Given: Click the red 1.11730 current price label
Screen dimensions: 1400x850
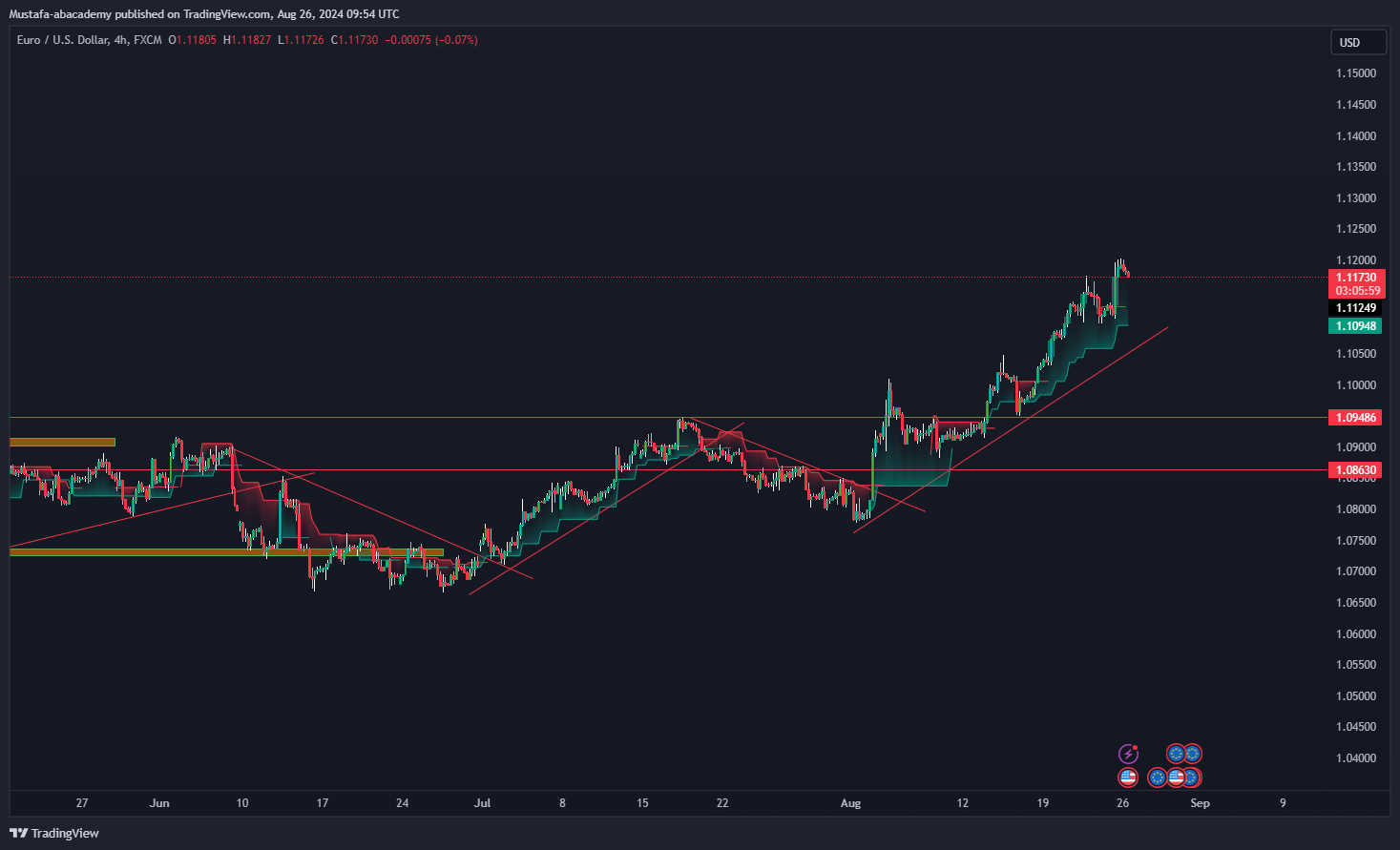Looking at the screenshot, I should coord(1355,278).
